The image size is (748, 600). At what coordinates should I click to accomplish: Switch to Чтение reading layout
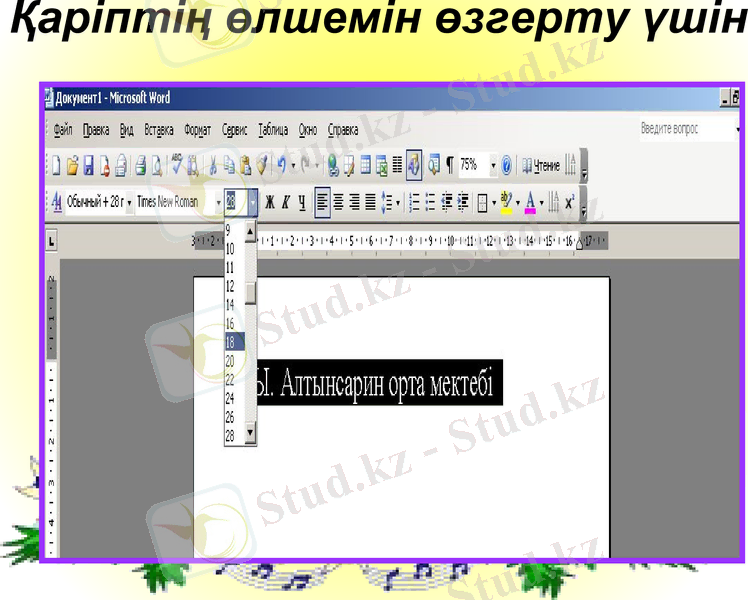click(x=540, y=166)
